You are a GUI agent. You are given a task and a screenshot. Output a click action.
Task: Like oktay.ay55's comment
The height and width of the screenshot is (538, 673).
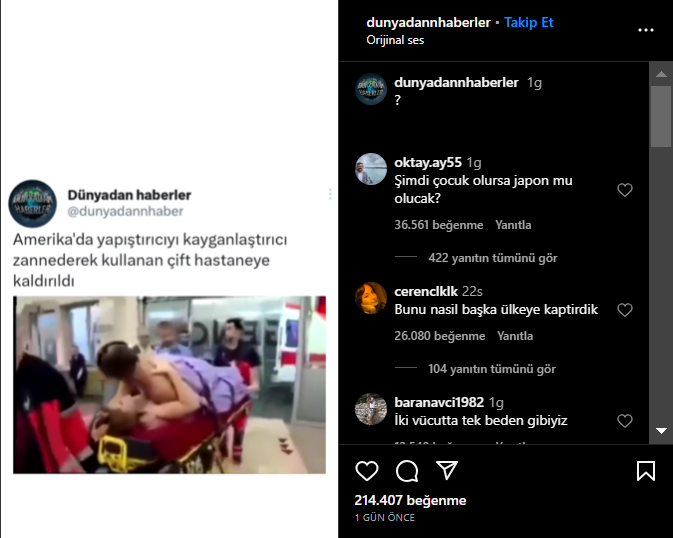click(625, 190)
